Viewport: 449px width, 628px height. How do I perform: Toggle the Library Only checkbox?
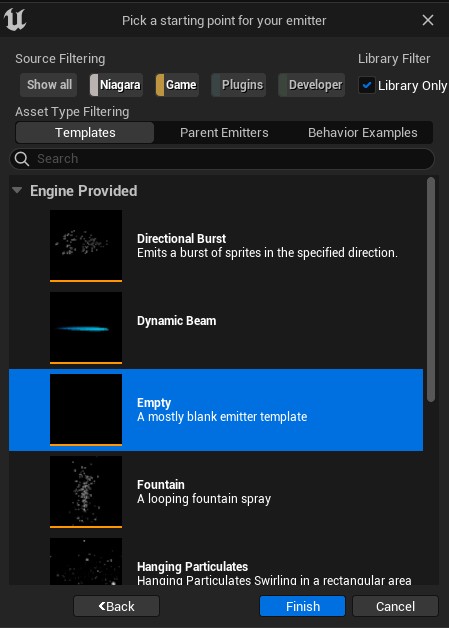pyautogui.click(x=366, y=85)
